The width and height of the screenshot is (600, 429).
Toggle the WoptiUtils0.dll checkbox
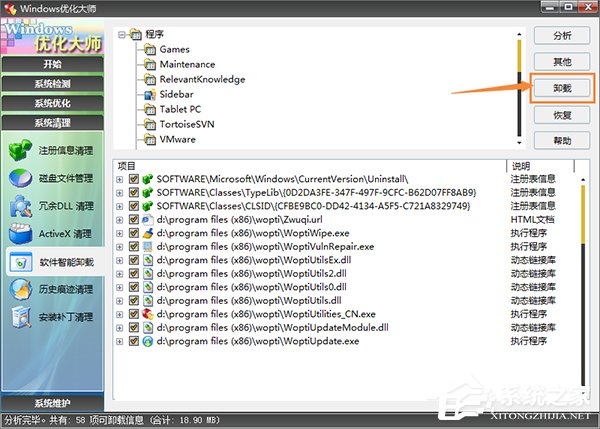tap(134, 287)
